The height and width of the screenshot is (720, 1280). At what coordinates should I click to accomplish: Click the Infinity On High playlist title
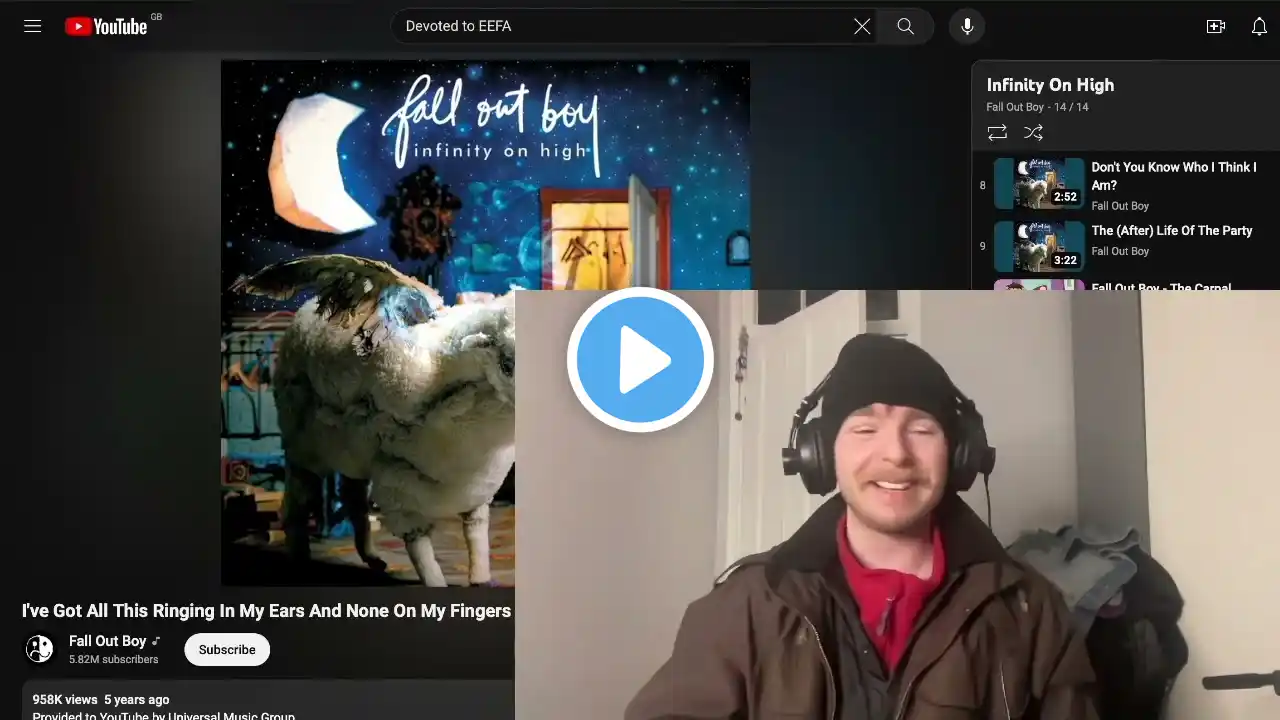pyautogui.click(x=1050, y=85)
